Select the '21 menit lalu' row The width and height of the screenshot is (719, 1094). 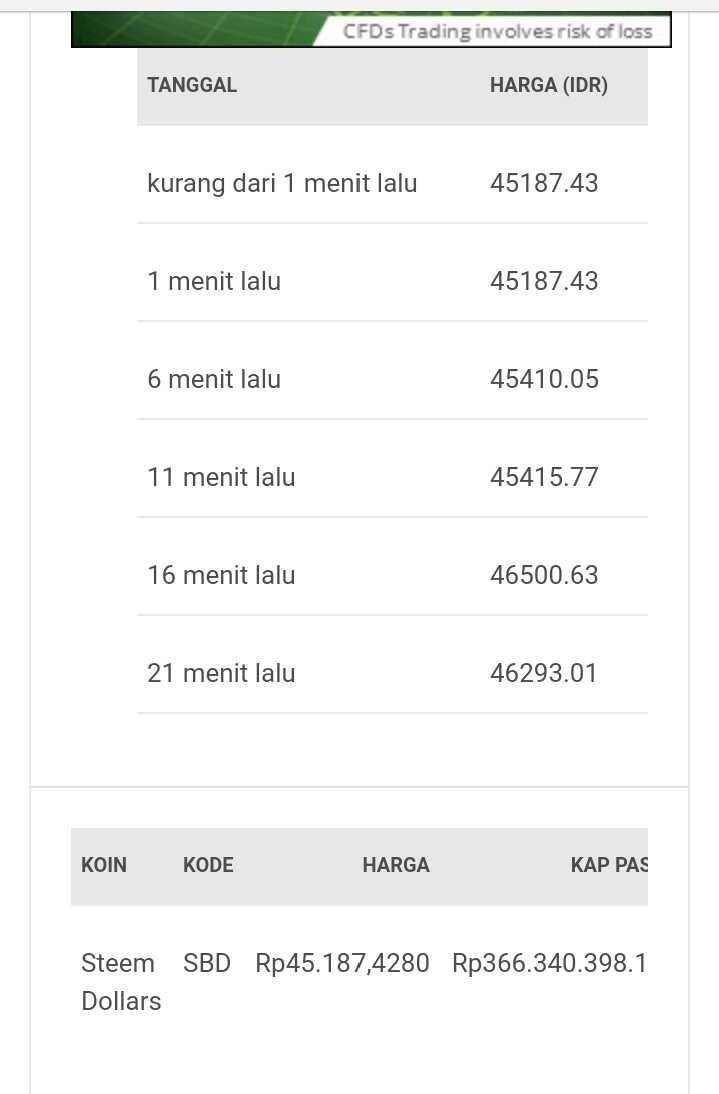[393, 673]
